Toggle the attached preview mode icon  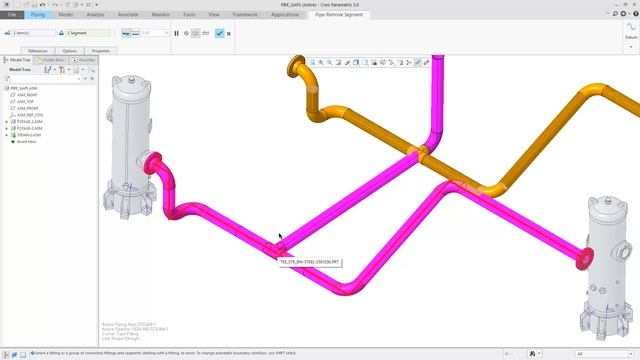pos(196,33)
